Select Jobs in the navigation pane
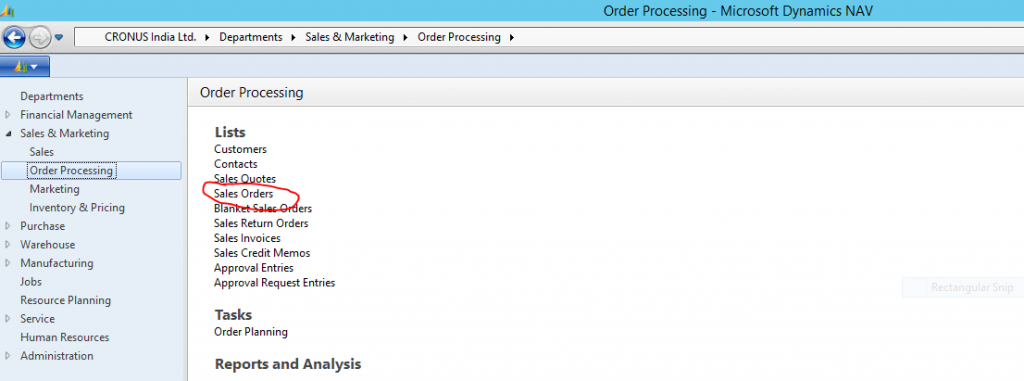Image resolution: width=1024 pixels, height=381 pixels. pyautogui.click(x=31, y=282)
